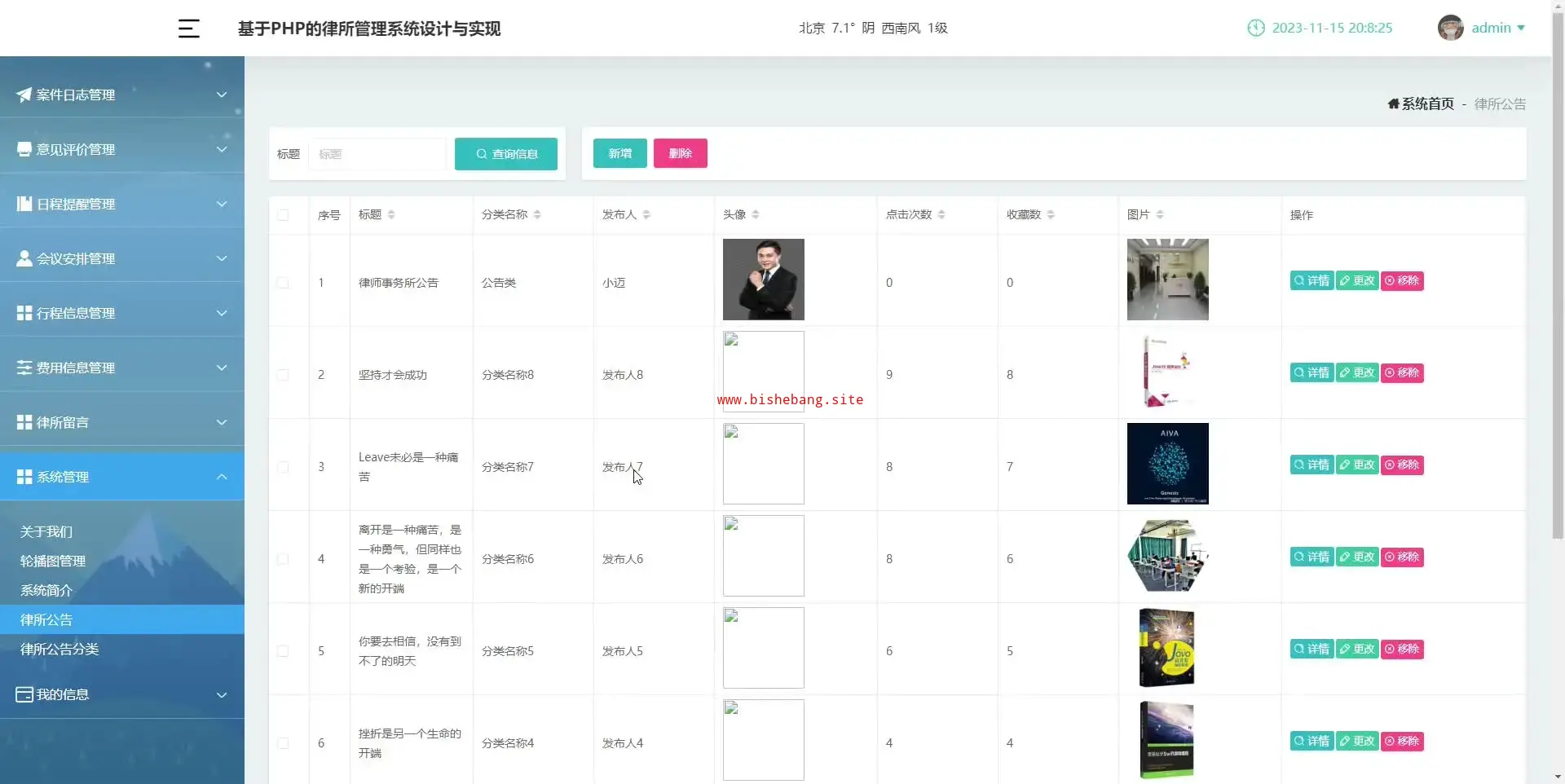Expand the 日程提醒管理 menu chevron
Image resolution: width=1565 pixels, height=784 pixels.
pos(222,204)
